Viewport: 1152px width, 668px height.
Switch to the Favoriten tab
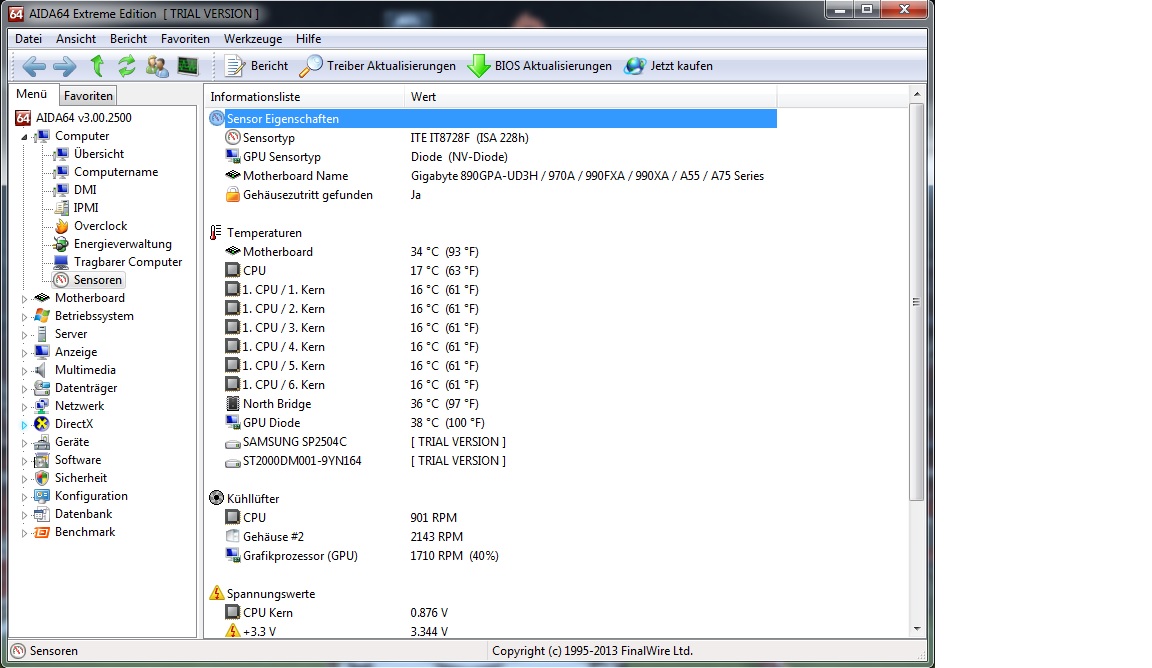pyautogui.click(x=88, y=96)
